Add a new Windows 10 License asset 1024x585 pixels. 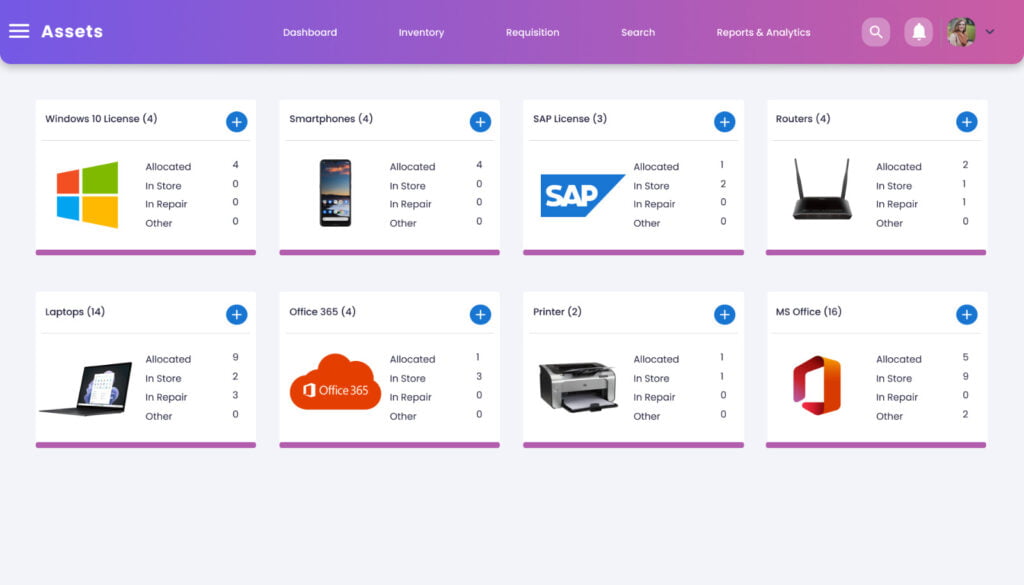click(236, 122)
